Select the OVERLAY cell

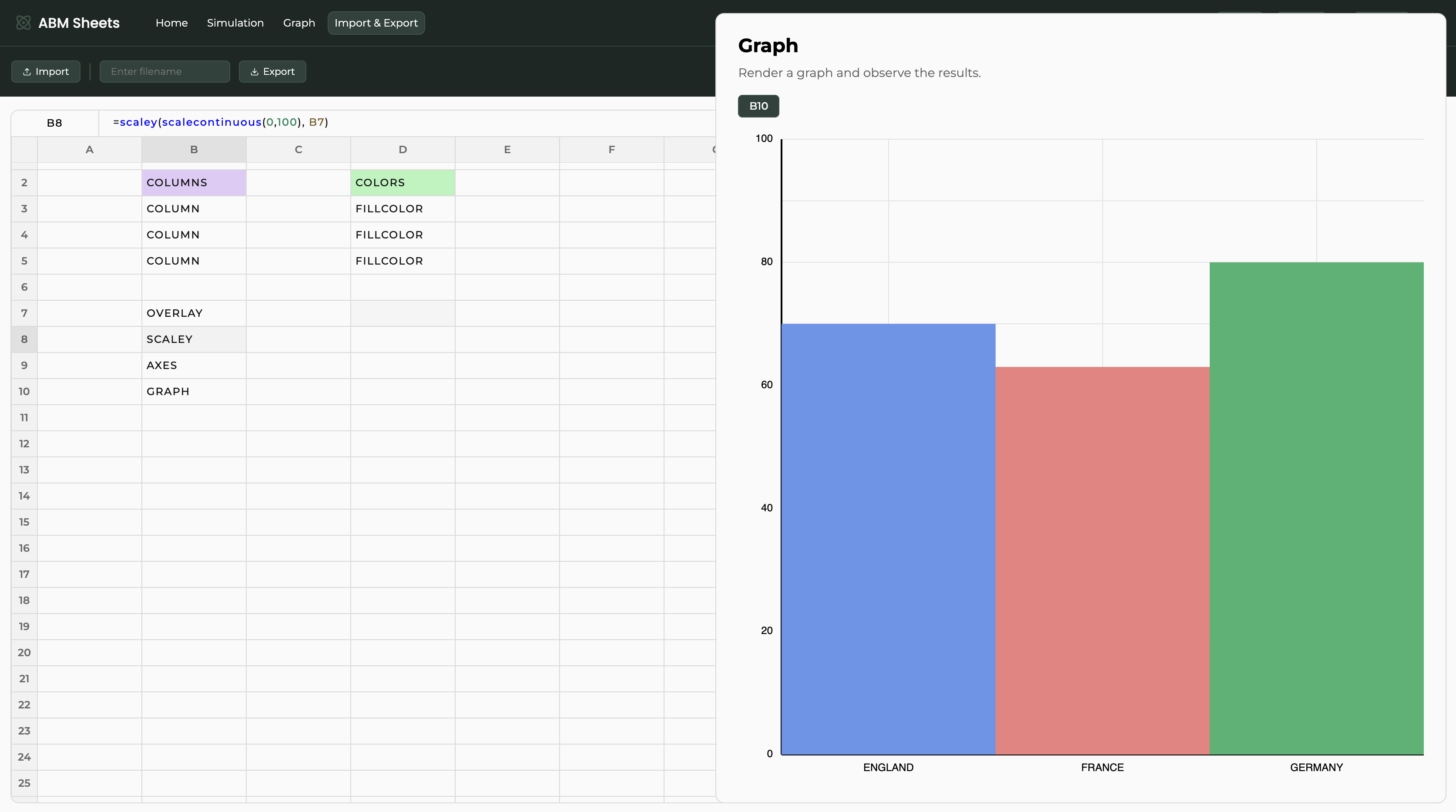(194, 313)
